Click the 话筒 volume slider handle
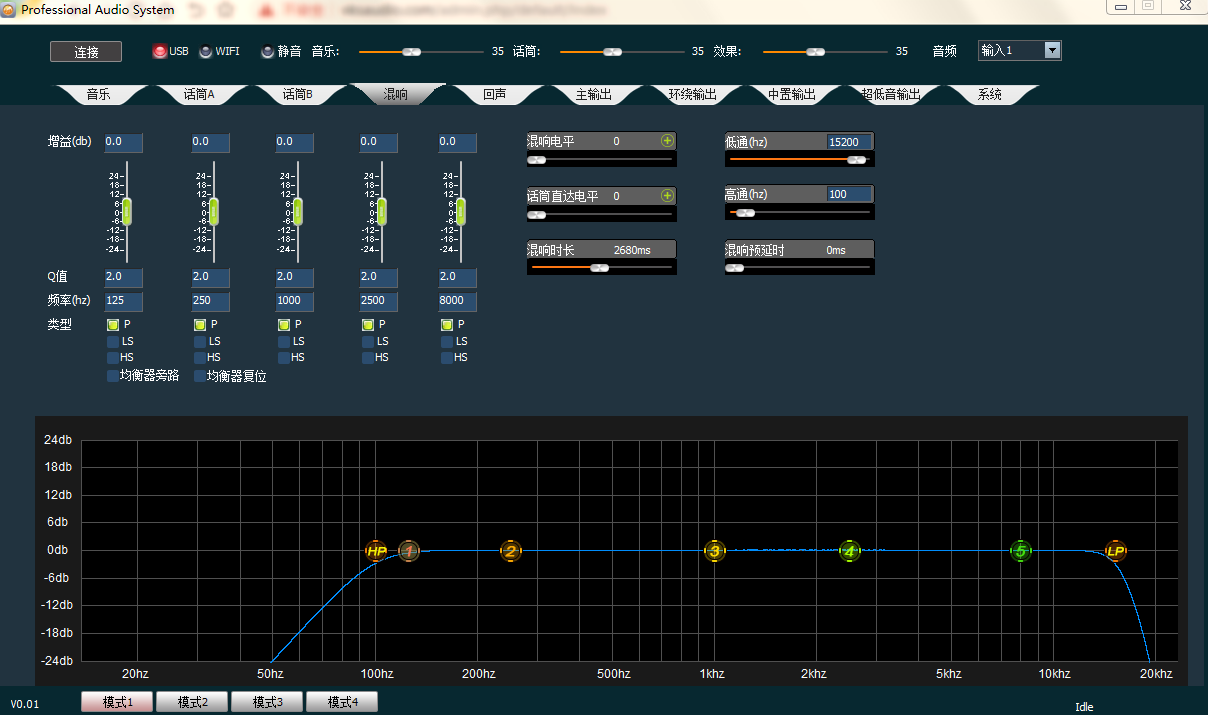Viewport: 1208px width, 715px height. [613, 51]
